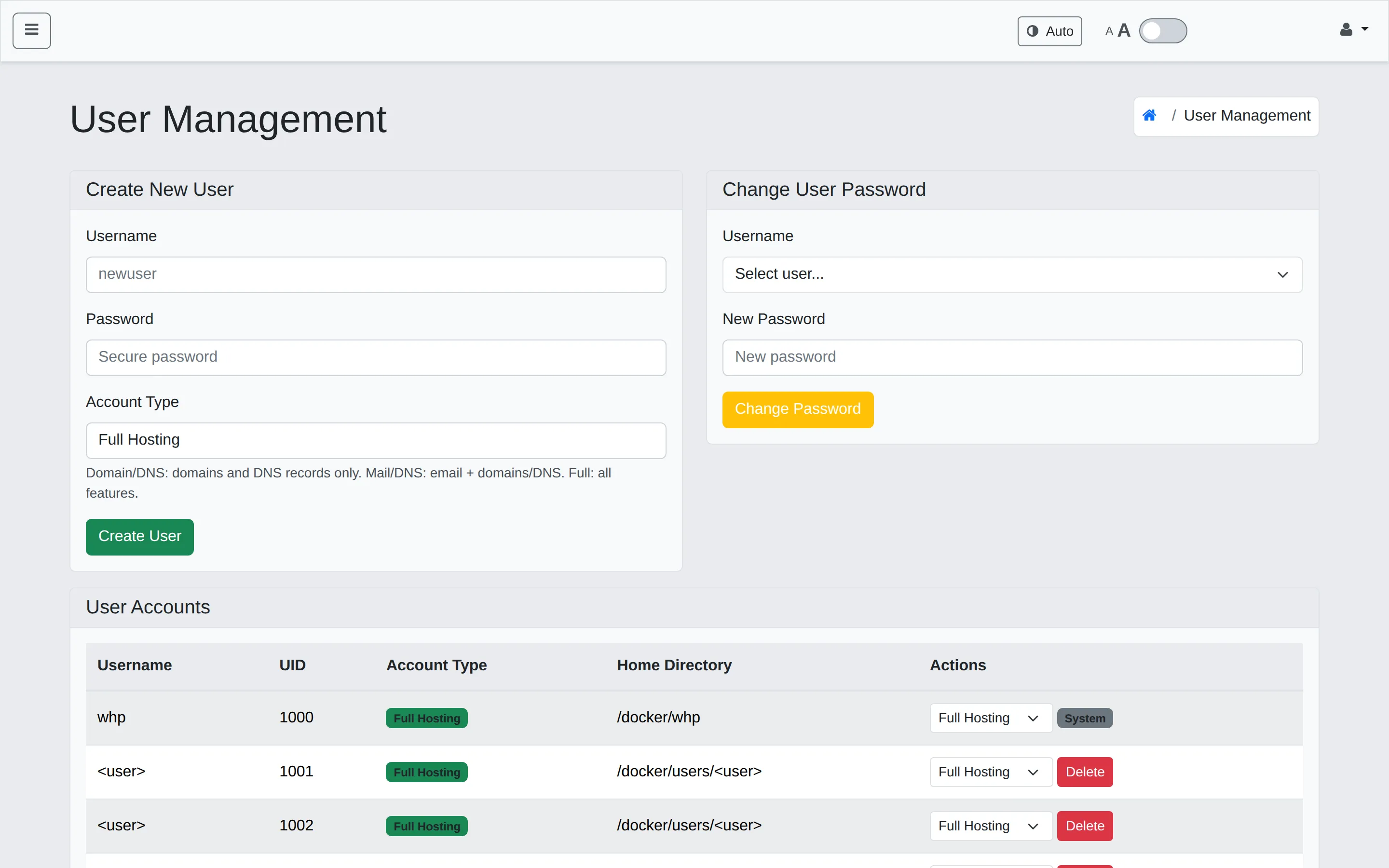Change account type for UID 1001

[991, 772]
